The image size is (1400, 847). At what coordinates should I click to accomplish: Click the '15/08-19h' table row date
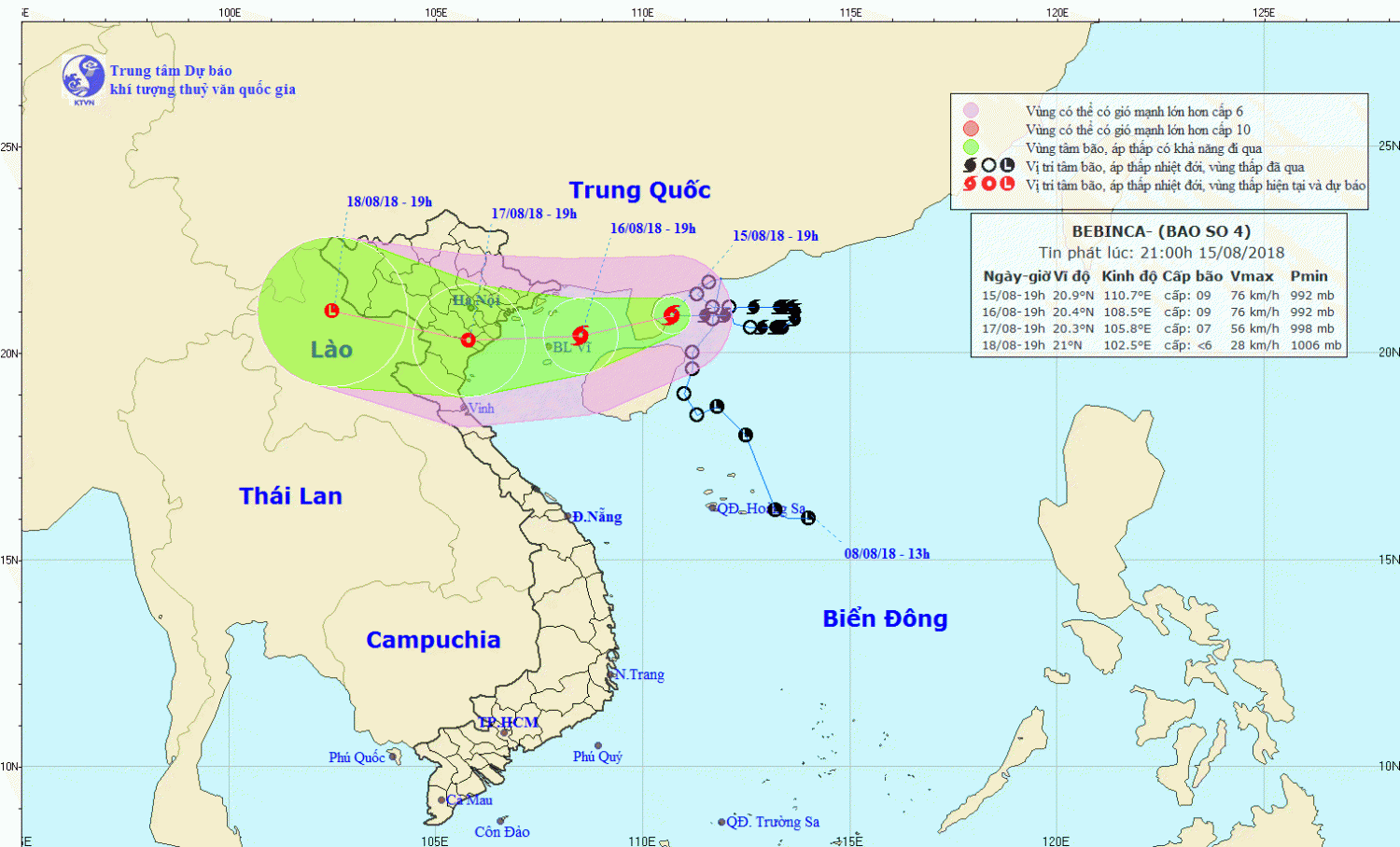(x=1014, y=296)
